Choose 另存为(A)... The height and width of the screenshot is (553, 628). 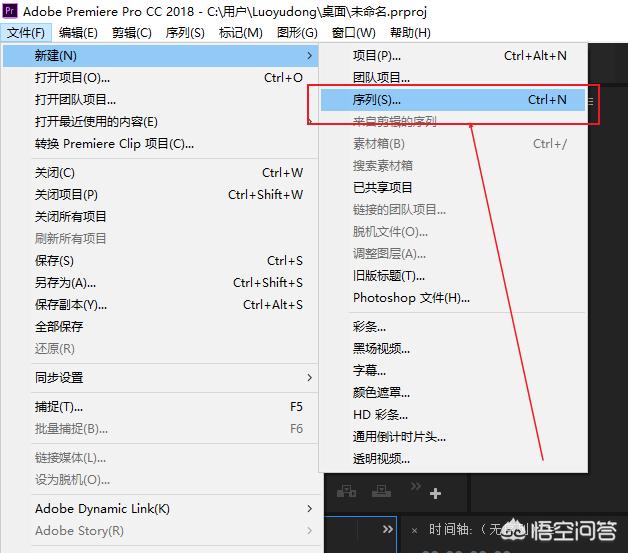click(x=161, y=283)
